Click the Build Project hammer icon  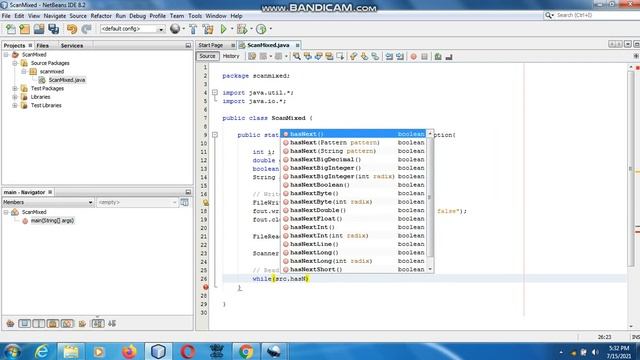(193, 29)
